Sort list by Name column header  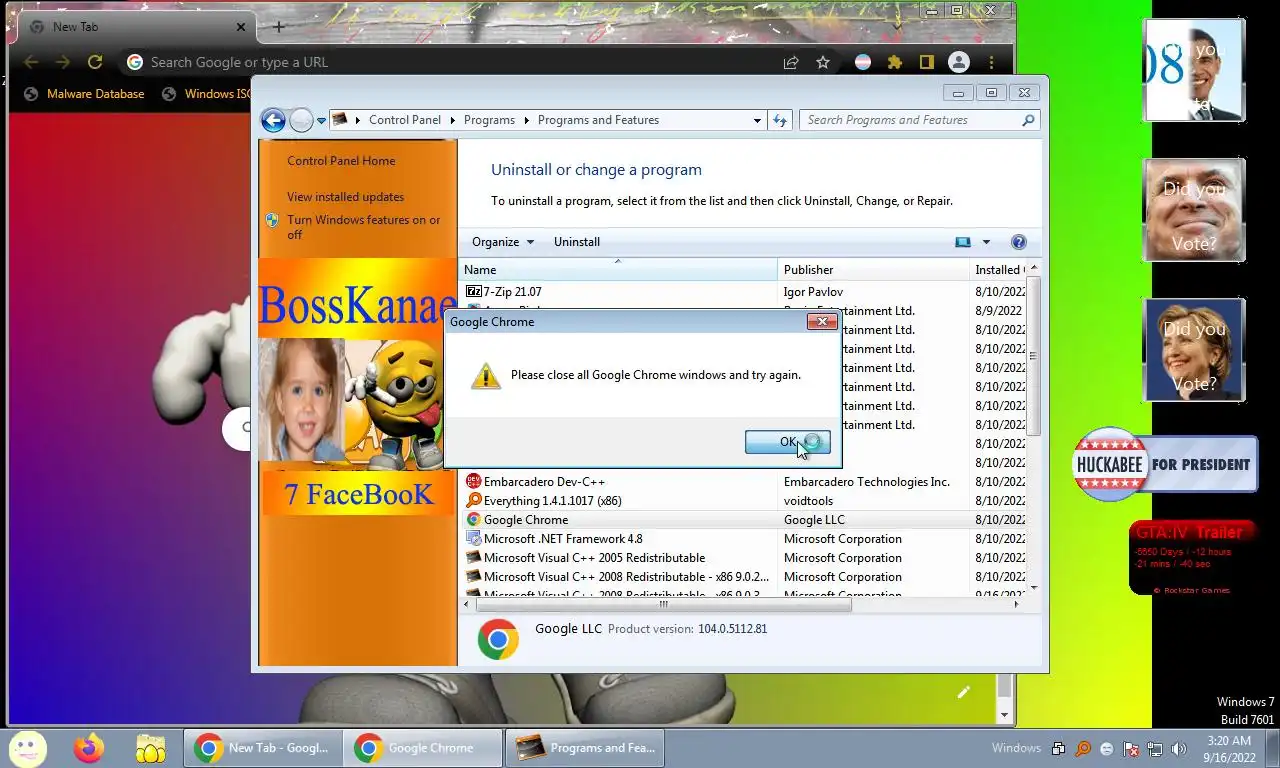click(618, 270)
